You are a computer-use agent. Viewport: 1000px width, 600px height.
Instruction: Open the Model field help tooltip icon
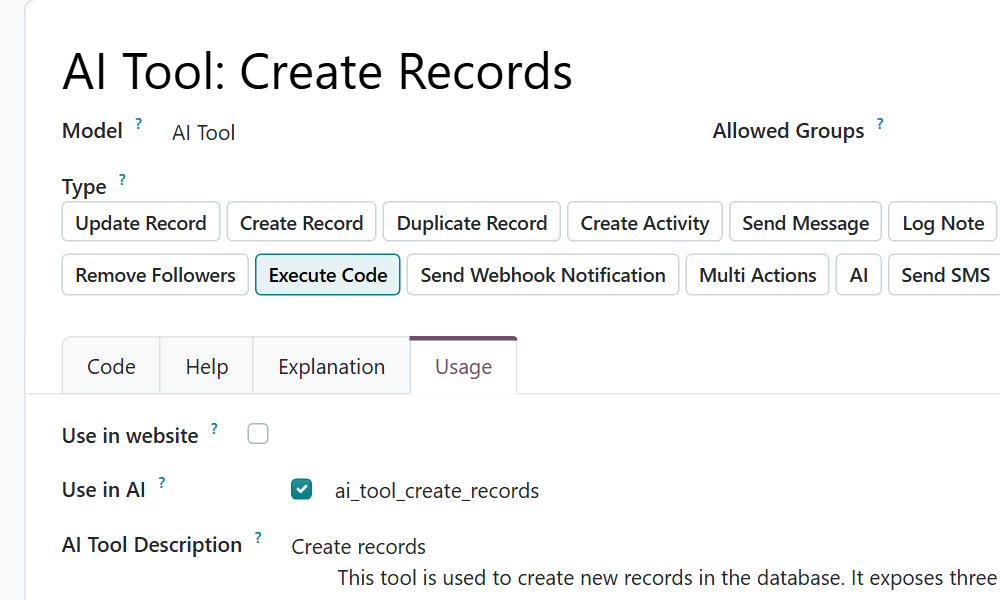(x=138, y=123)
